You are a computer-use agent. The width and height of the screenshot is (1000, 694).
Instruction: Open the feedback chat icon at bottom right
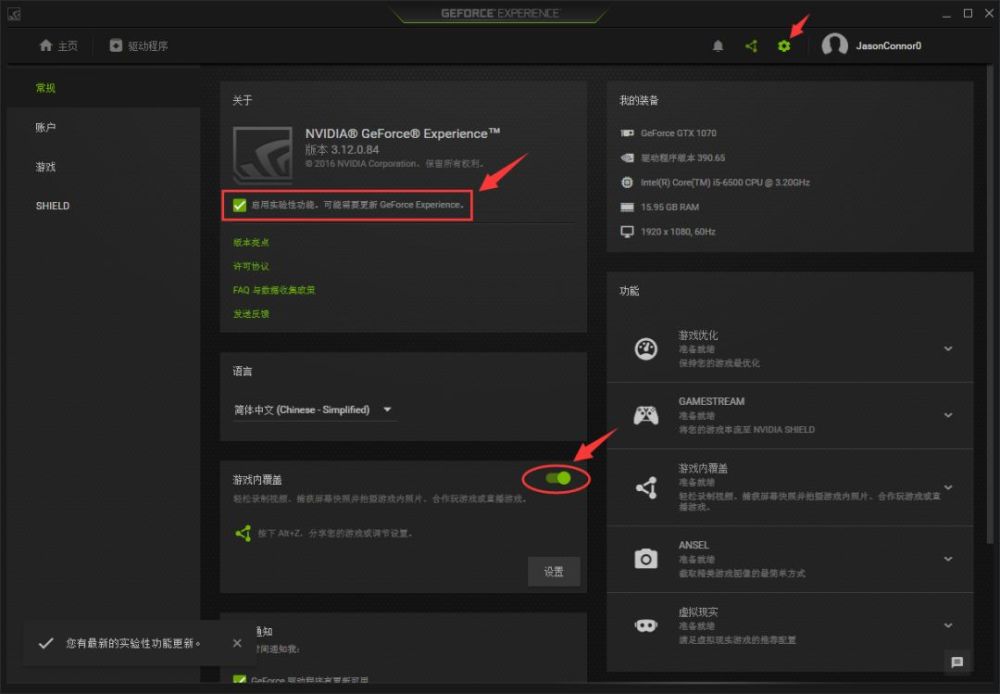[x=957, y=662]
